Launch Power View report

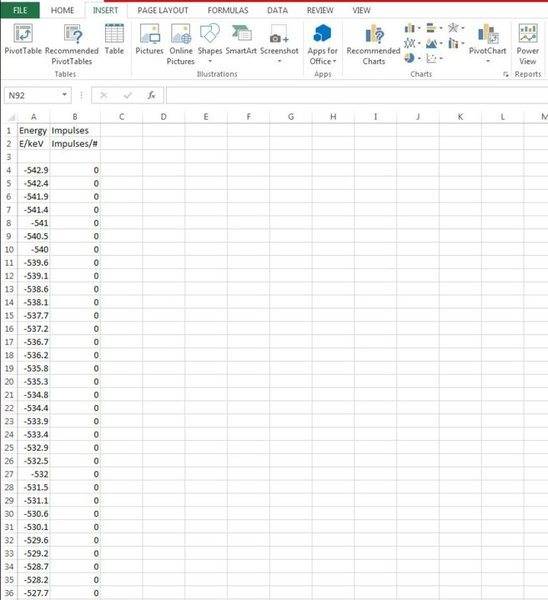click(527, 44)
